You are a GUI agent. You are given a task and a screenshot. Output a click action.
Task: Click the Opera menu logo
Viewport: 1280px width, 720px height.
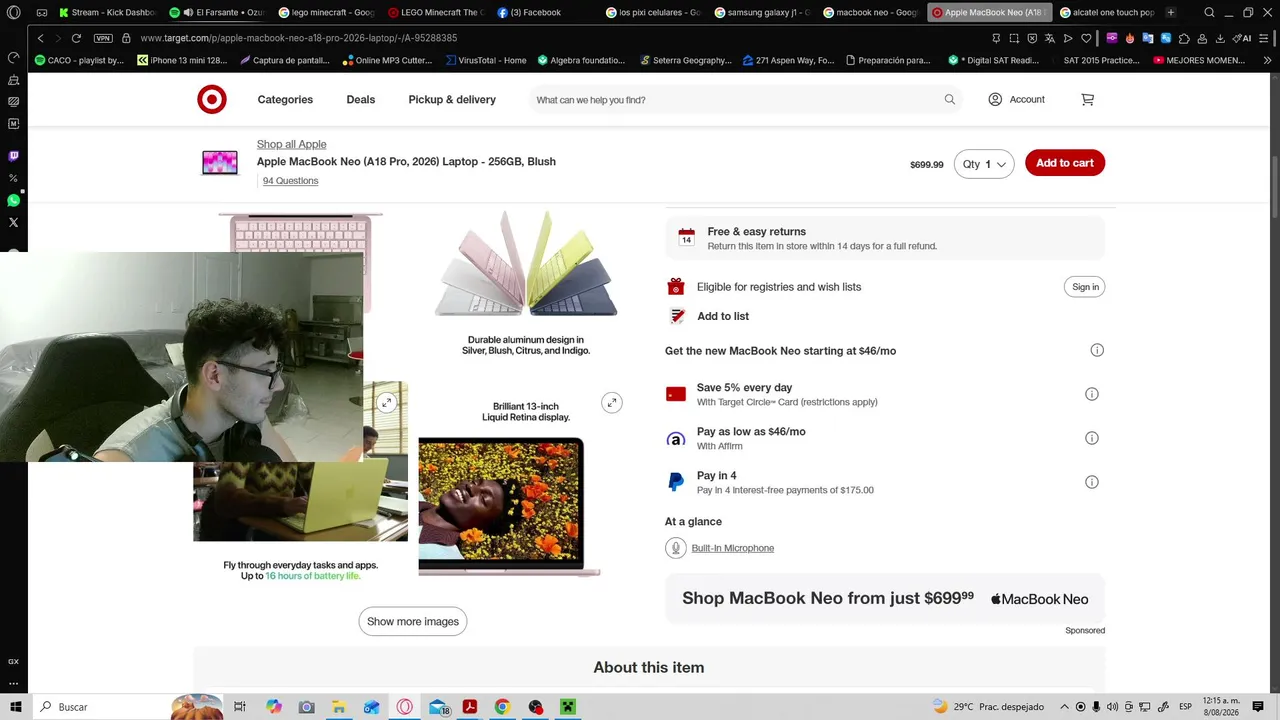click(14, 12)
